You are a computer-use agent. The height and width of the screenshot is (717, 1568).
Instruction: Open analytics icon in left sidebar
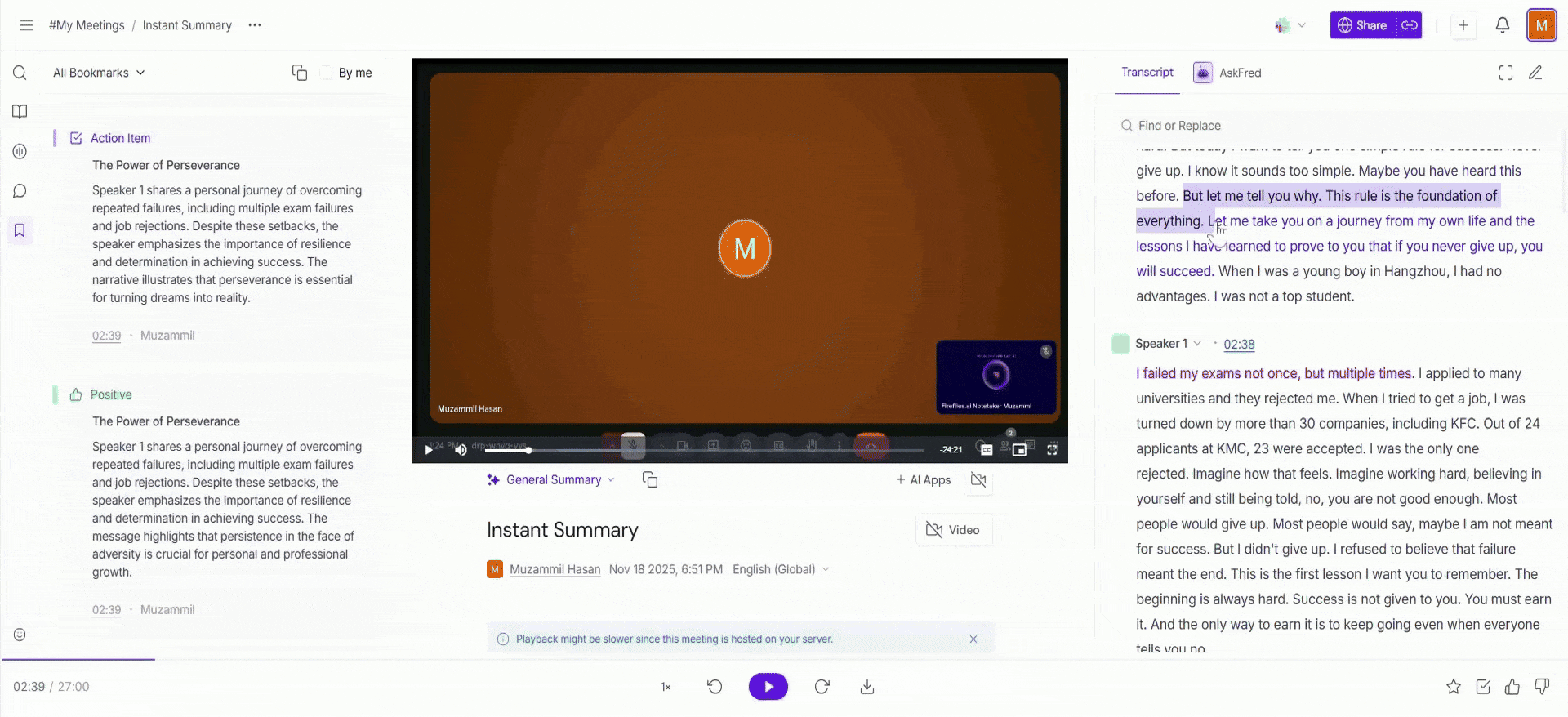(x=20, y=151)
